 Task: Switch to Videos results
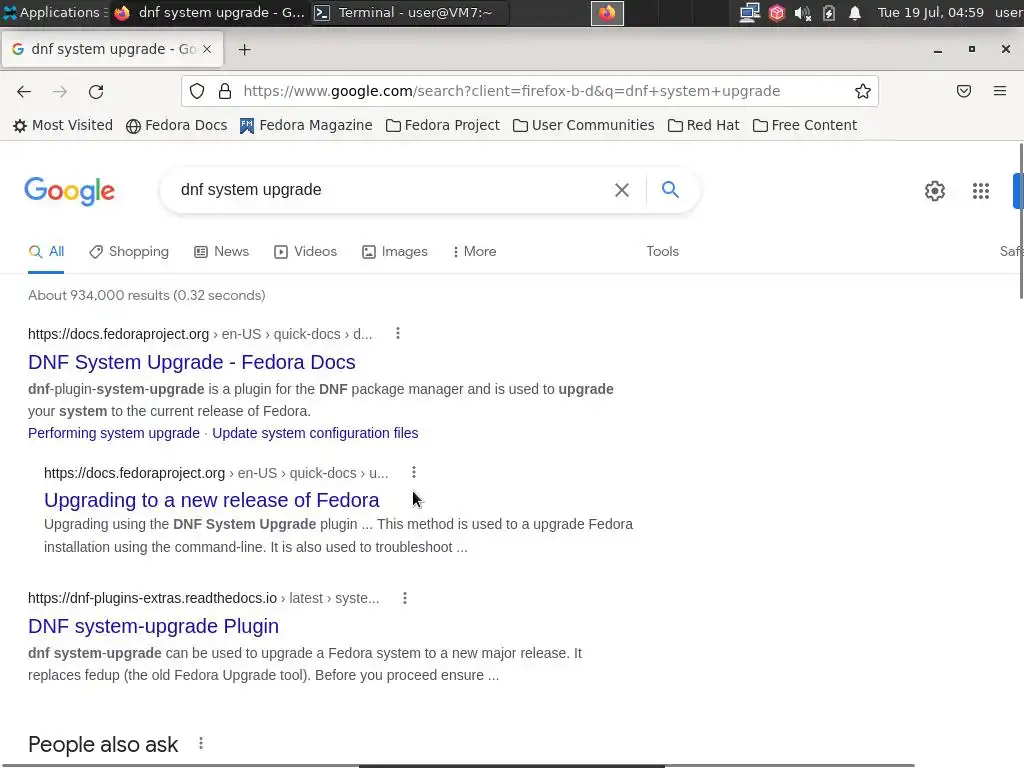click(x=305, y=251)
